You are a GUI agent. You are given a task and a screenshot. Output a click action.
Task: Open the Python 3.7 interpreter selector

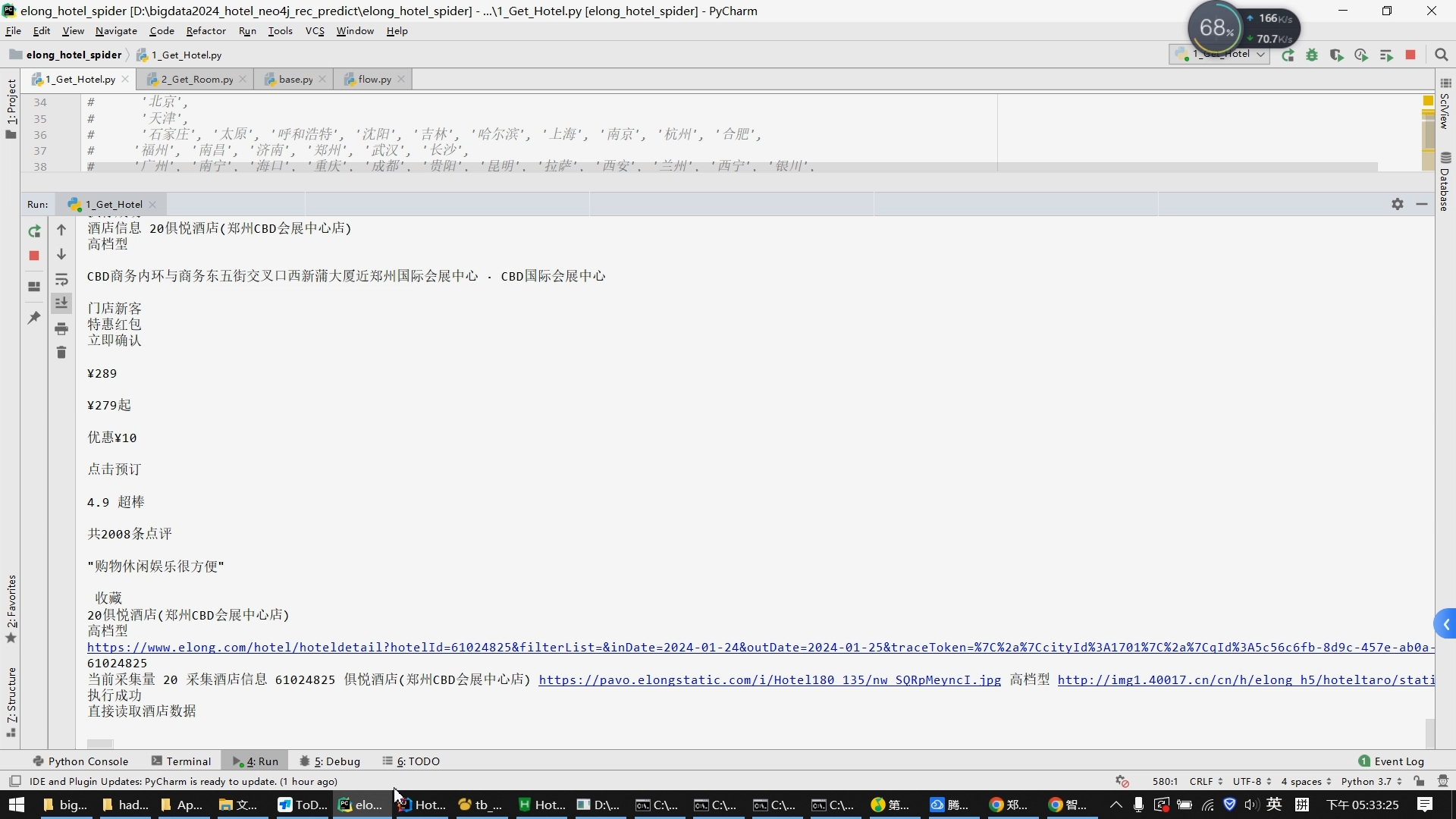click(x=1371, y=781)
